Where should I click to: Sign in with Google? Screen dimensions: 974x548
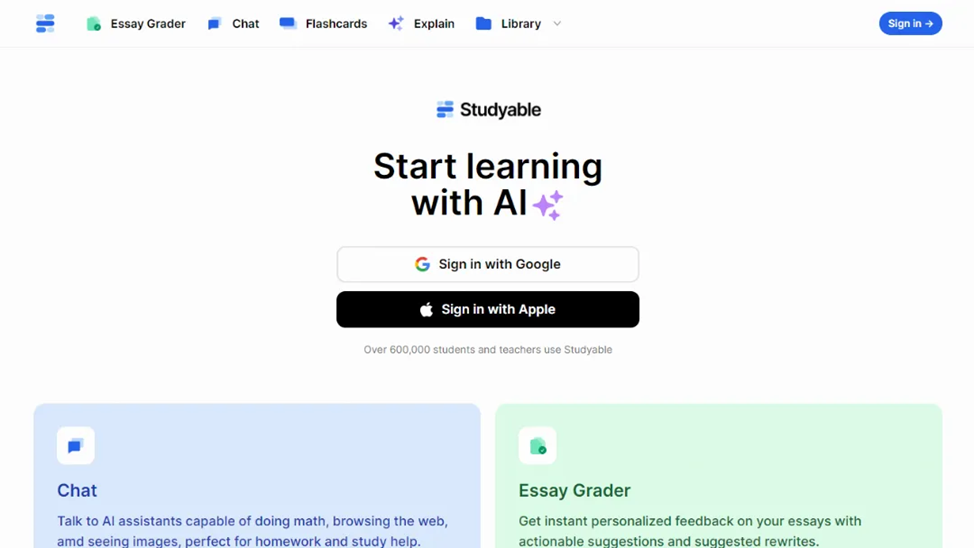tap(488, 264)
